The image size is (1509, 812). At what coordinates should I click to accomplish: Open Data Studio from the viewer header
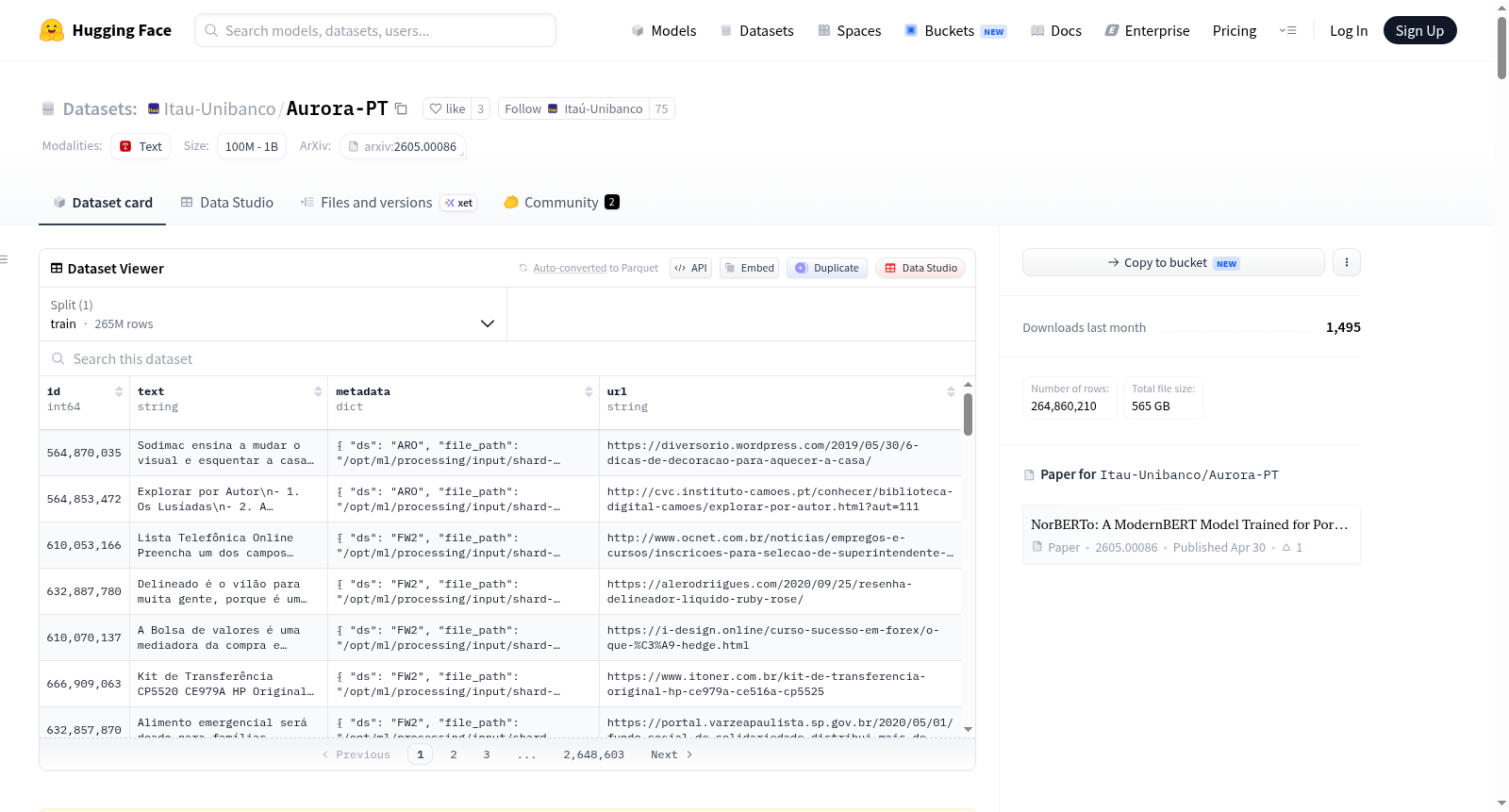coord(920,268)
